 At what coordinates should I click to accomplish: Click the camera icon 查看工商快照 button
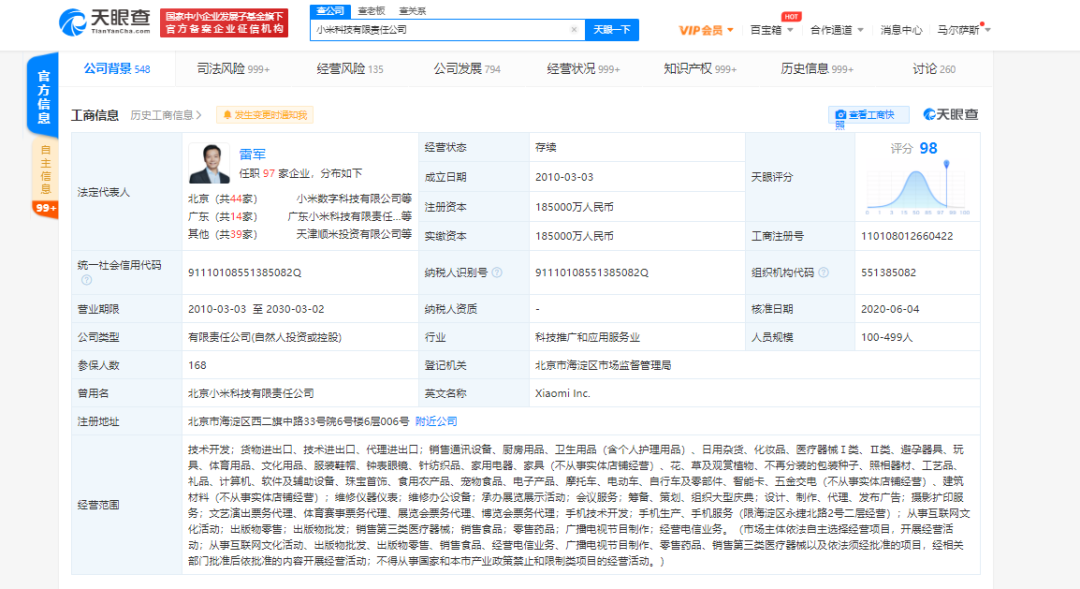(x=868, y=115)
